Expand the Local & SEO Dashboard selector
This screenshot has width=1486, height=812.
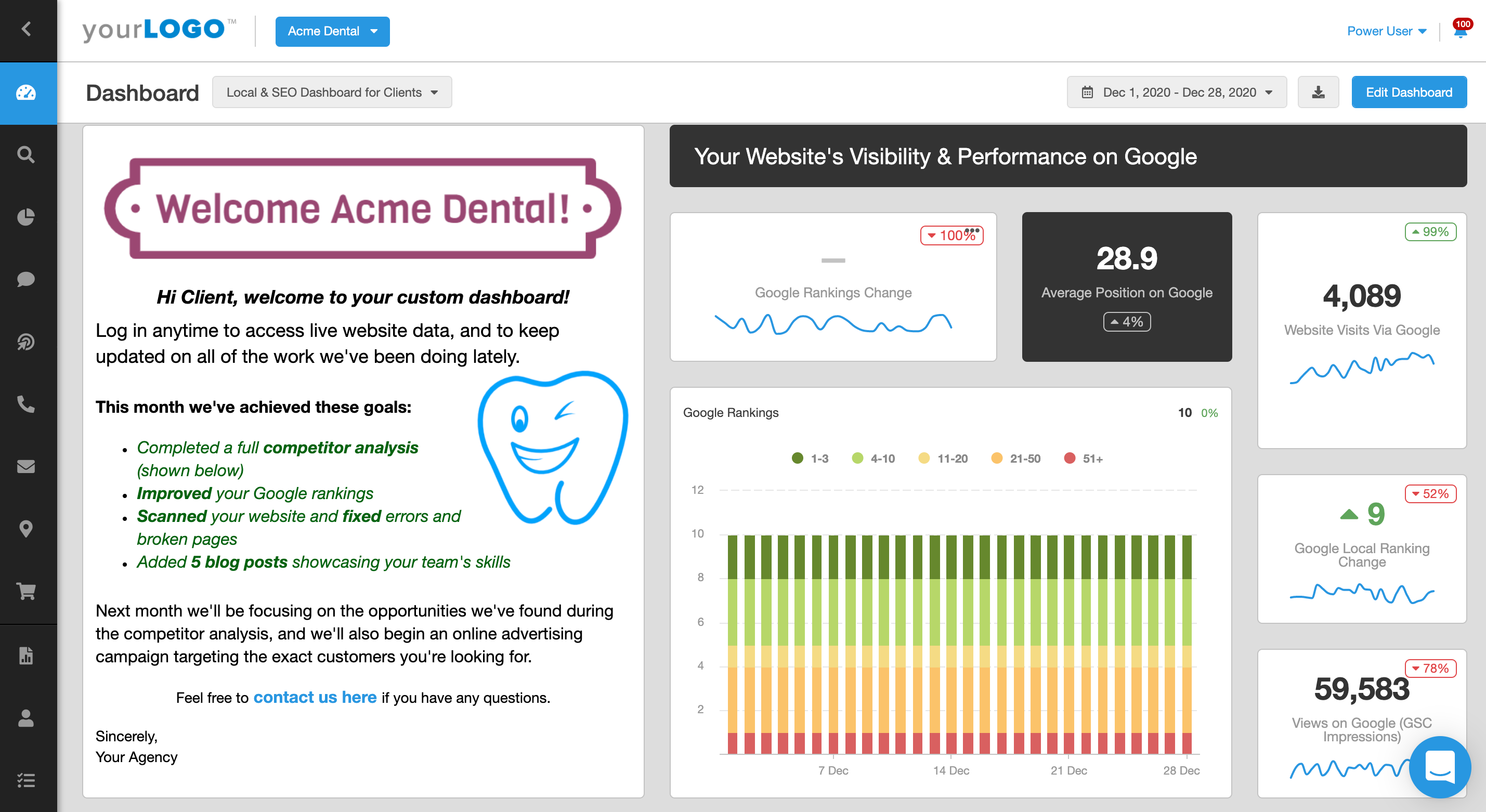click(332, 91)
